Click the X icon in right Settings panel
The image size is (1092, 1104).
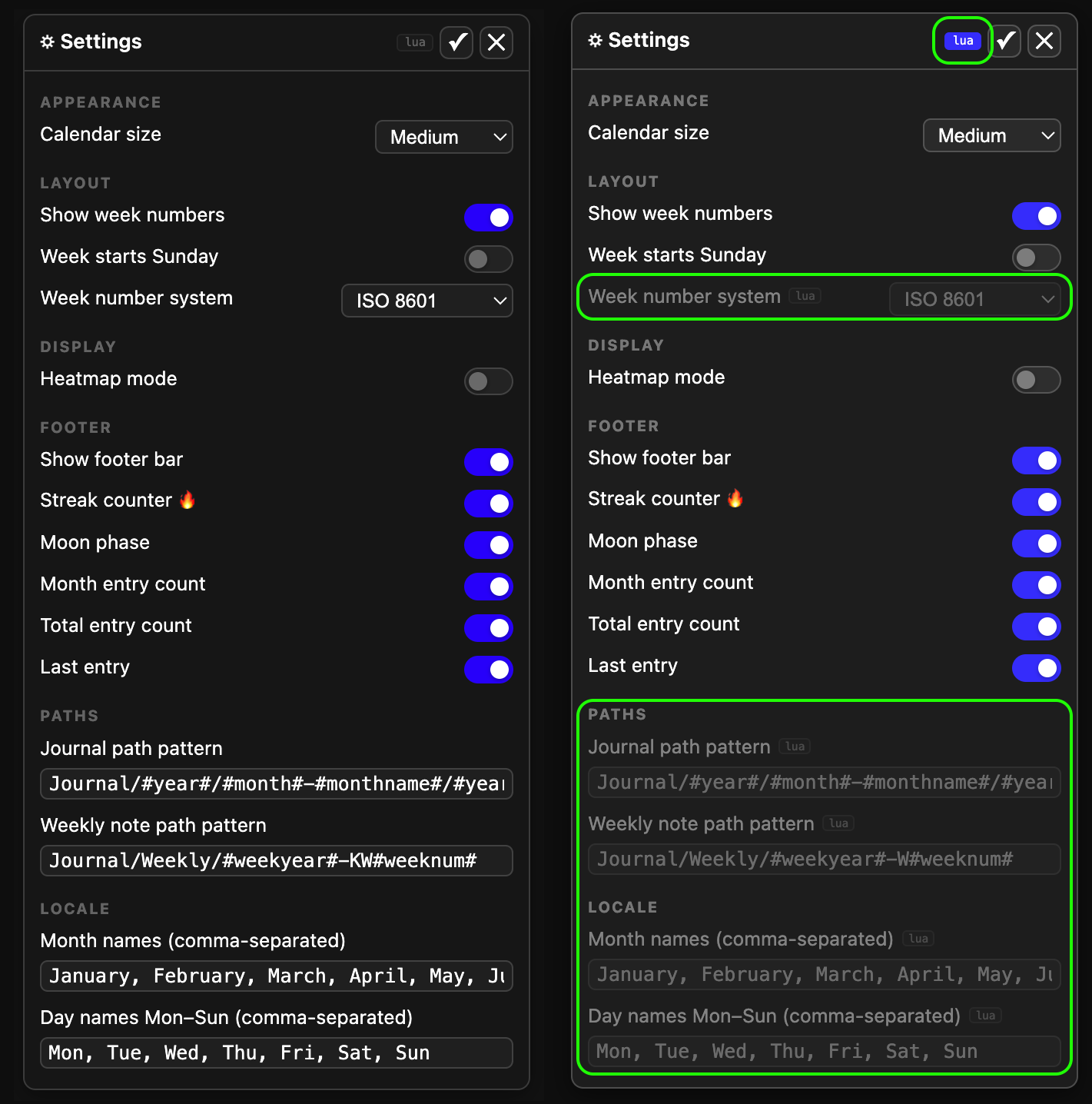[x=1044, y=41]
